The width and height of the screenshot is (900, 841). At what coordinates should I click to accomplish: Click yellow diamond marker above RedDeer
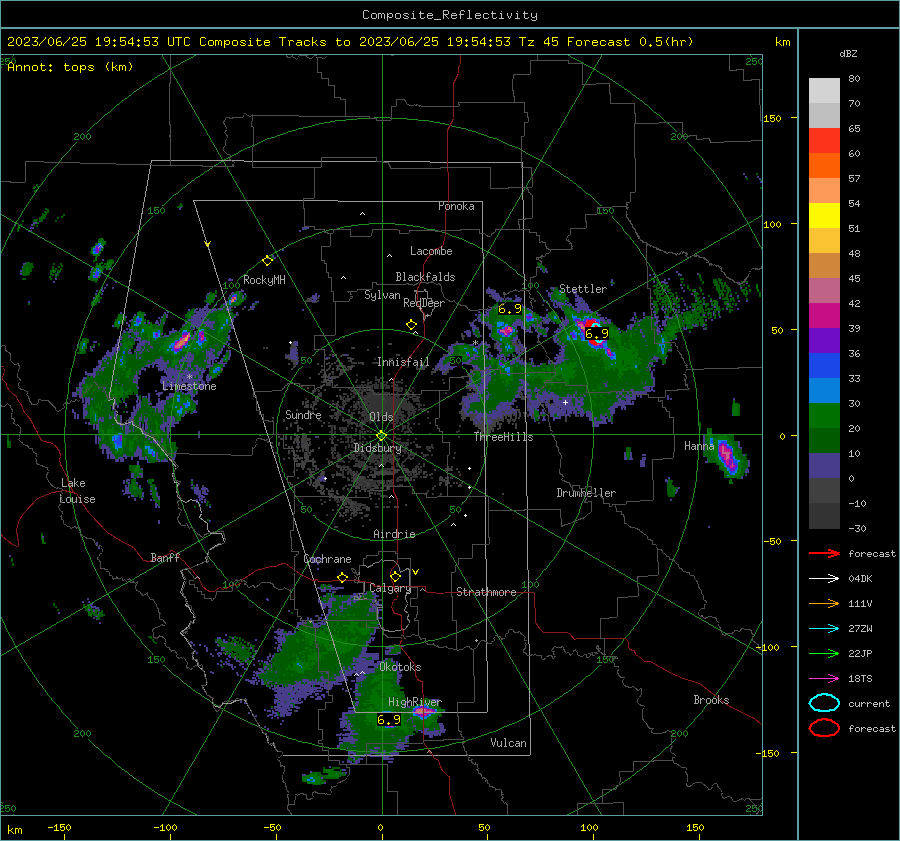[412, 325]
